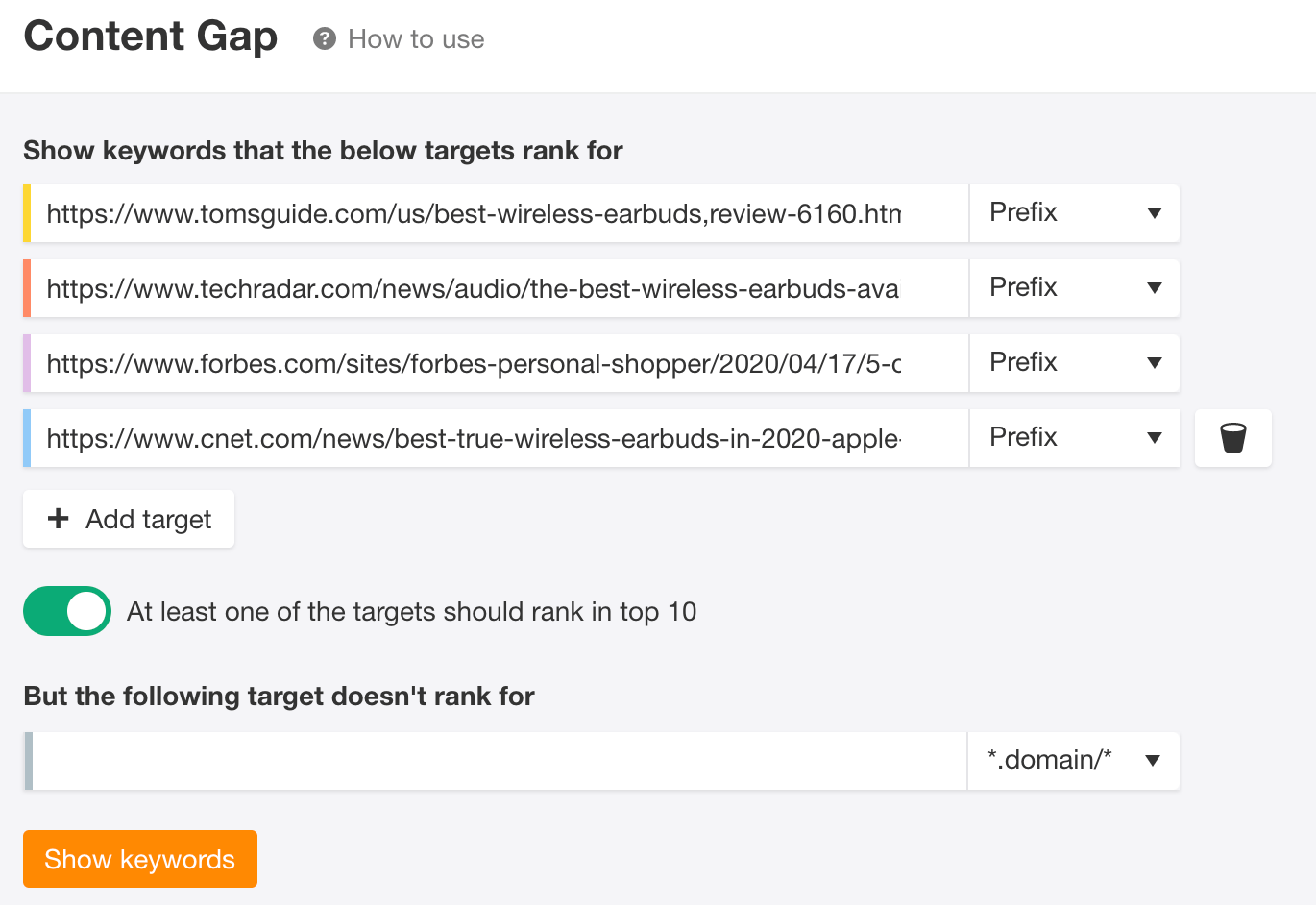Delete the cnet.com target using the trash icon
The height and width of the screenshot is (905, 1316).
(1232, 438)
